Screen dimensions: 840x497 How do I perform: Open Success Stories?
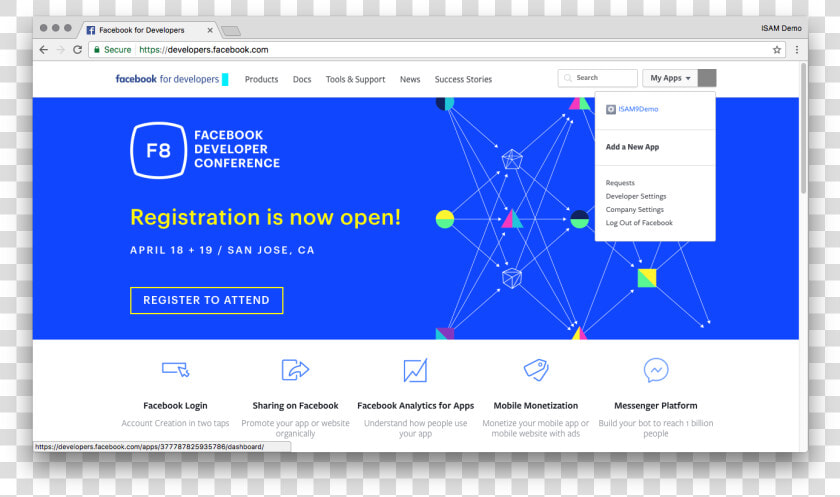point(463,79)
